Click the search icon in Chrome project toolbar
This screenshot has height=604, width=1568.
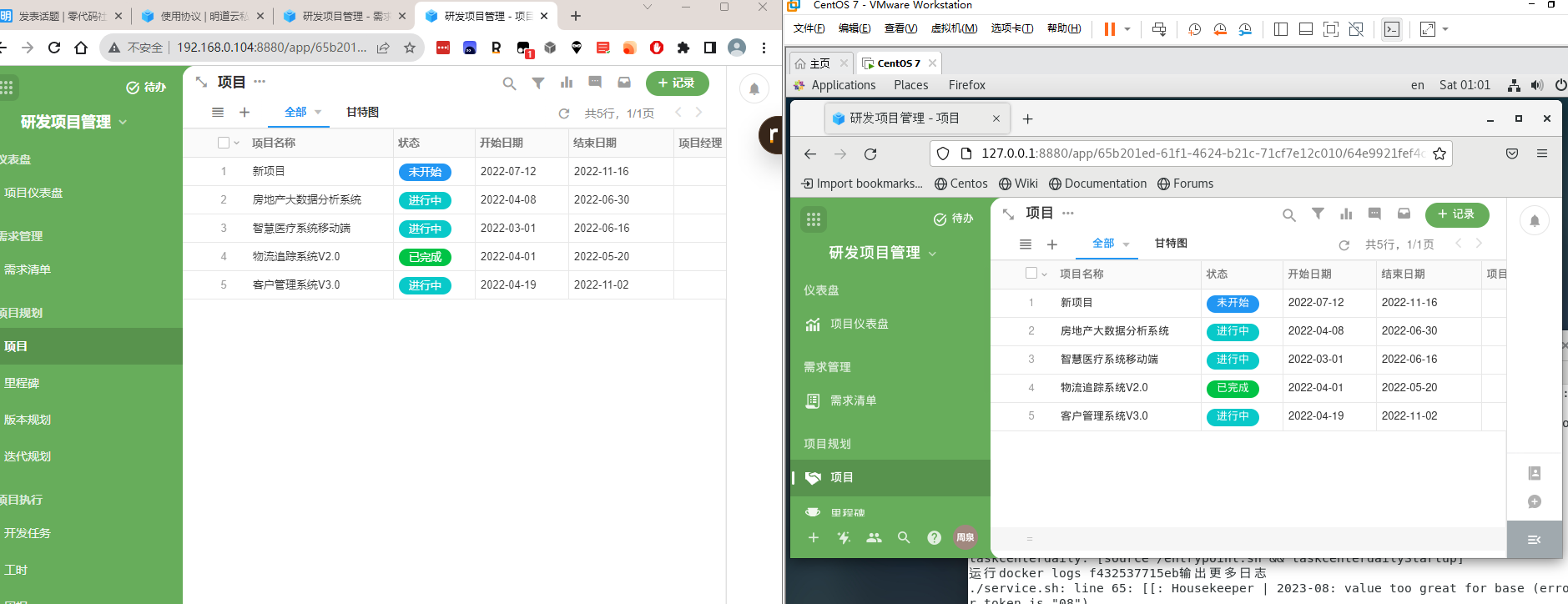(x=509, y=83)
